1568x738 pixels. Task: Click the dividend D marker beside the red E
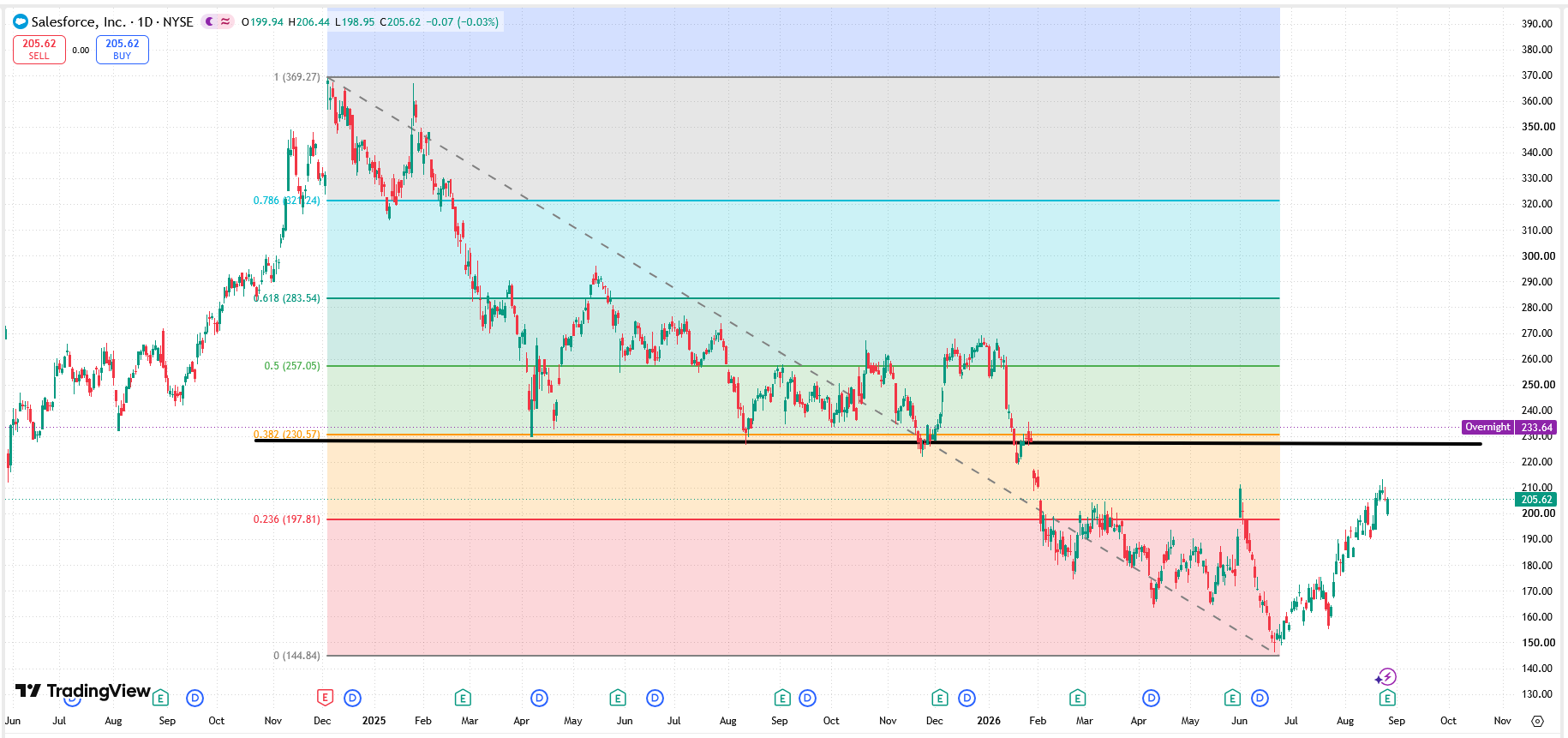pos(353,698)
